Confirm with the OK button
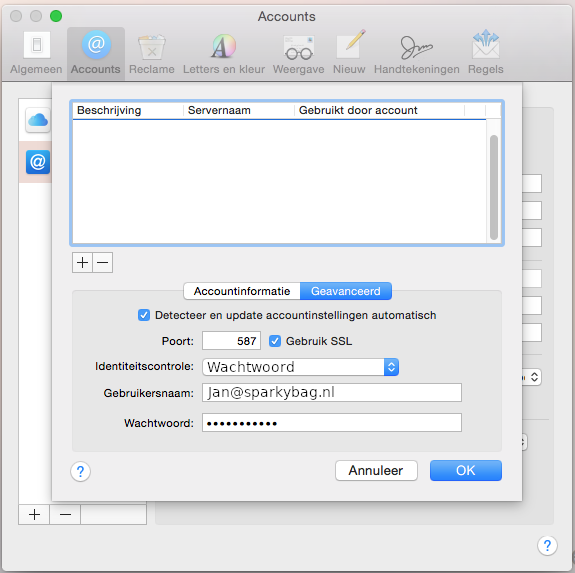 point(466,470)
